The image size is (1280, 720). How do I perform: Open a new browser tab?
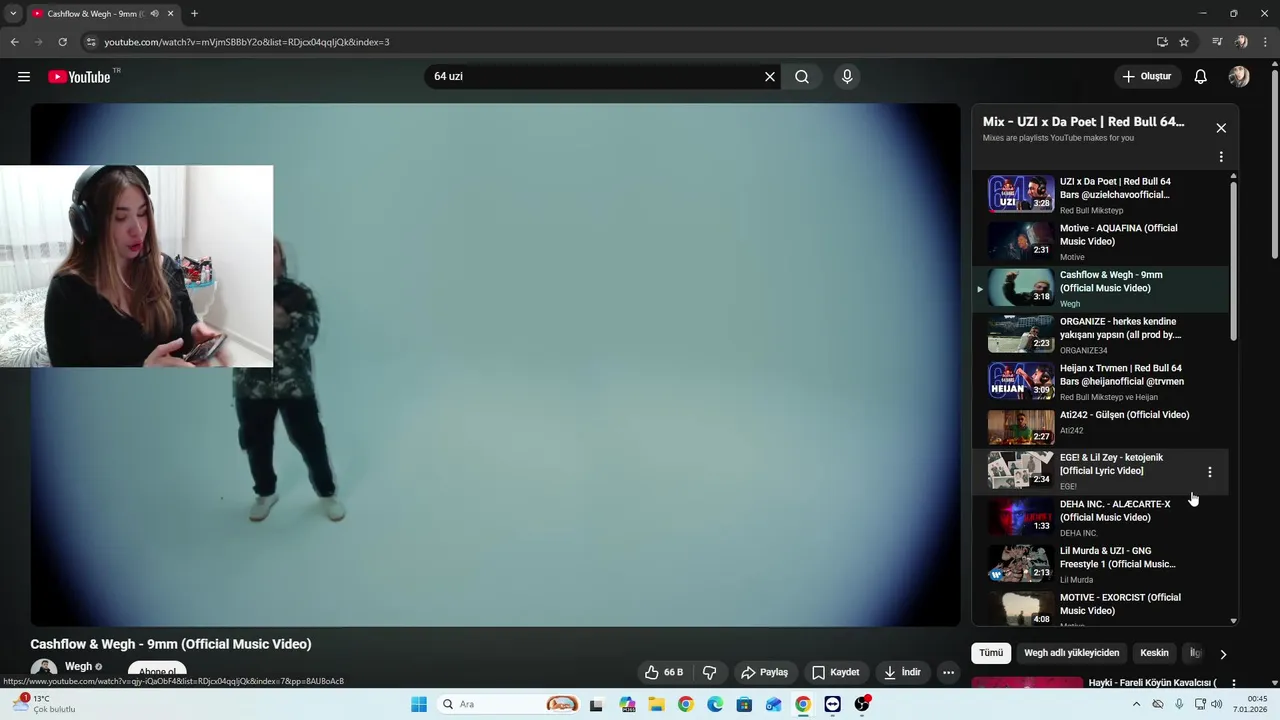pyautogui.click(x=194, y=14)
